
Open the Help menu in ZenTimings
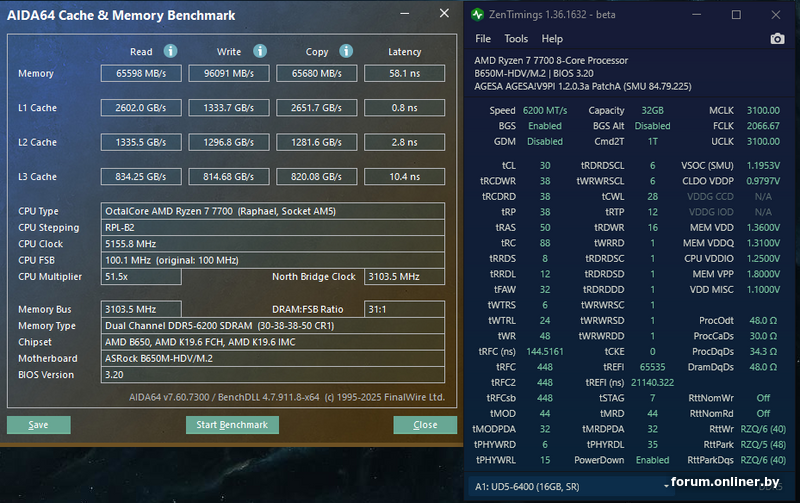point(552,39)
